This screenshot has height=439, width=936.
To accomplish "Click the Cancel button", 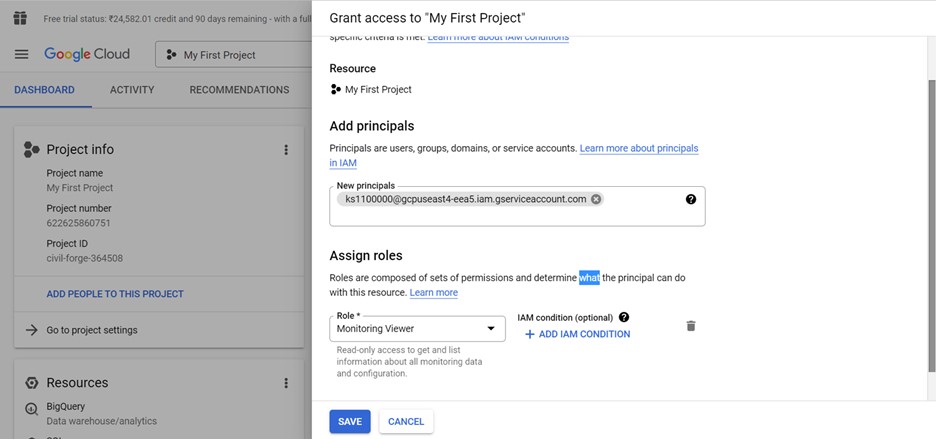I will (406, 422).
